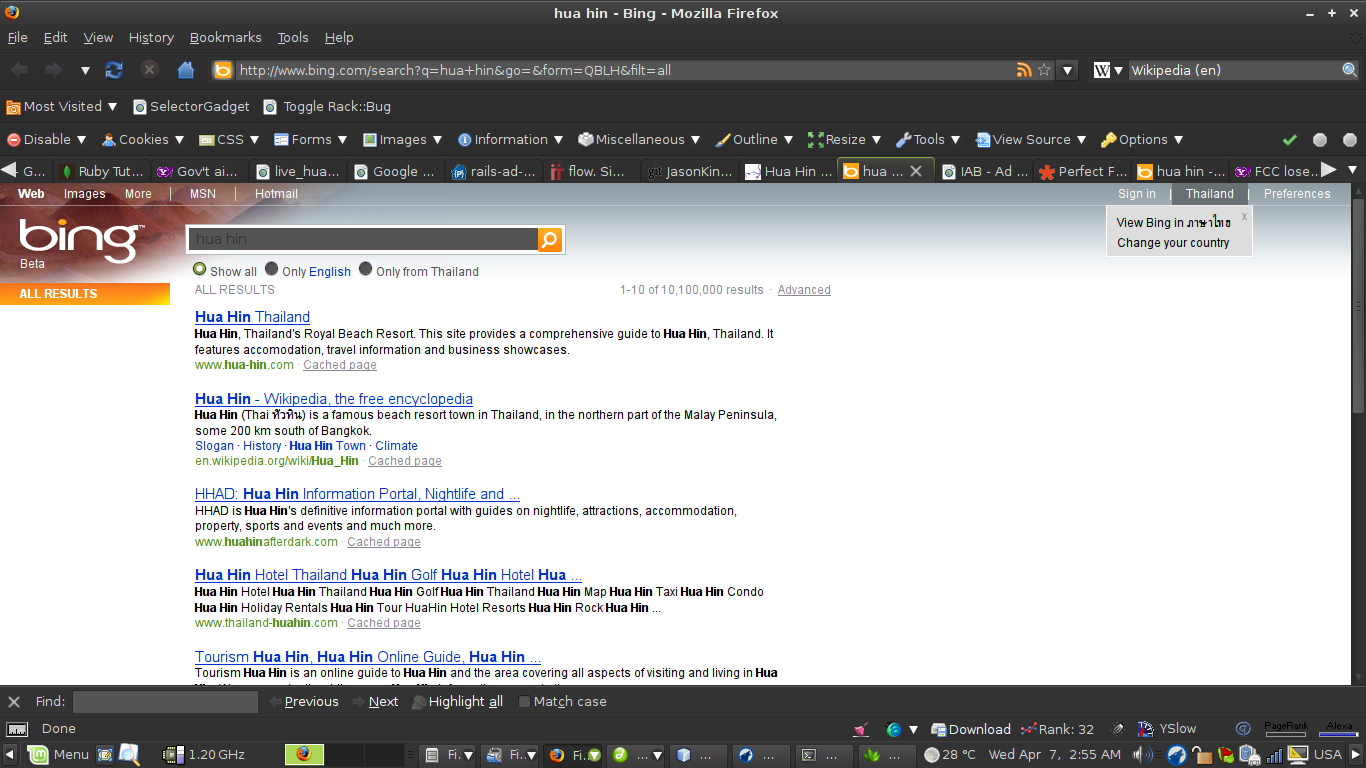Open the YSlow status bar icon
Viewport: 1366px width, 768px height.
tap(1167, 729)
